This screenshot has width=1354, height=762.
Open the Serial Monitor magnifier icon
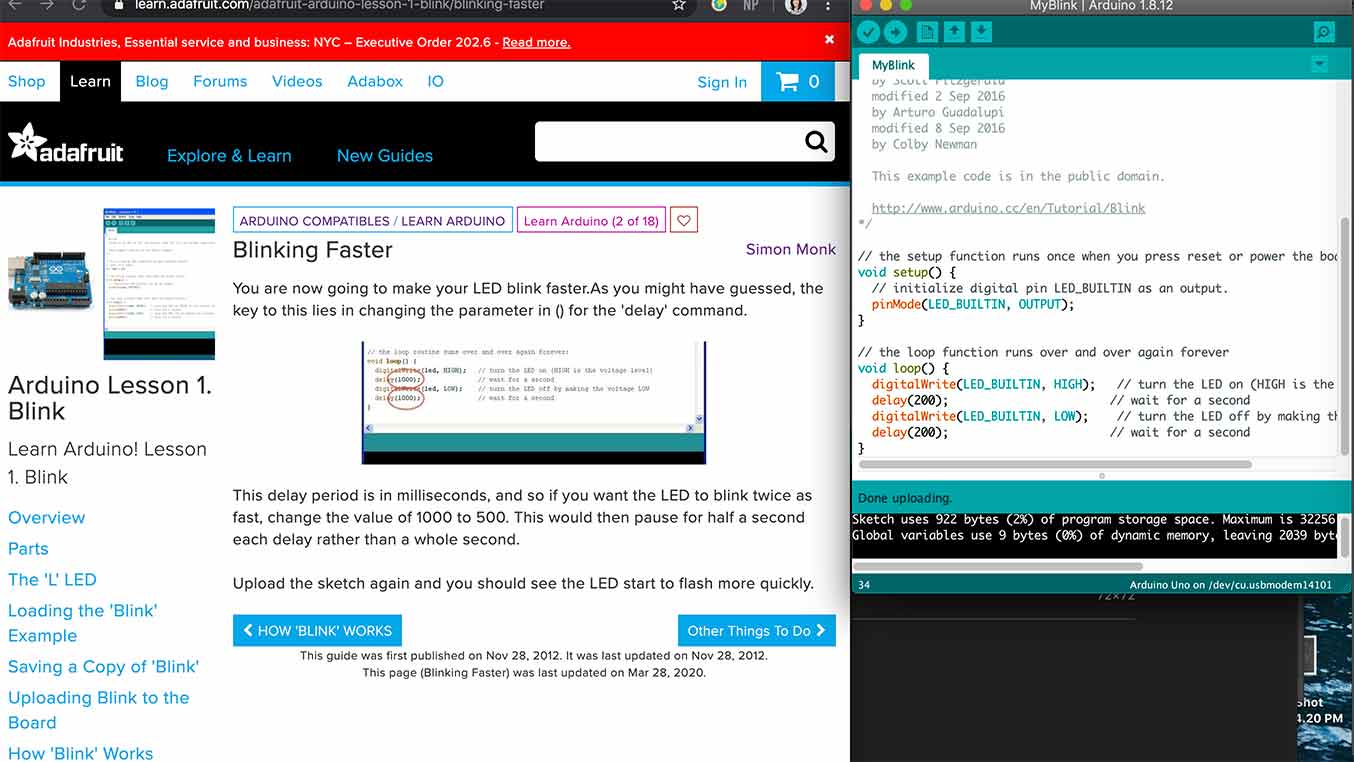pos(1324,32)
